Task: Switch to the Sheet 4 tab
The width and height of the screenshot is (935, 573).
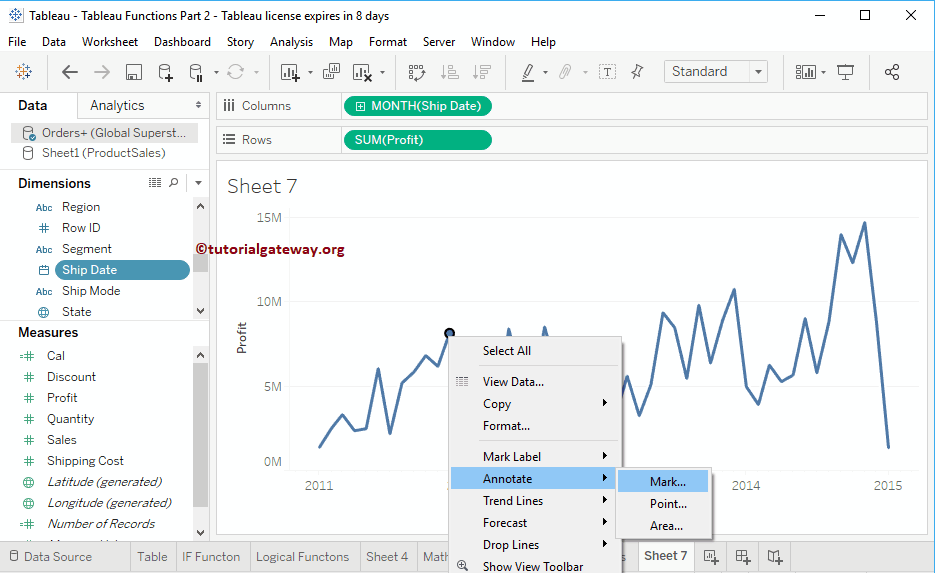Action: pyautogui.click(x=387, y=557)
